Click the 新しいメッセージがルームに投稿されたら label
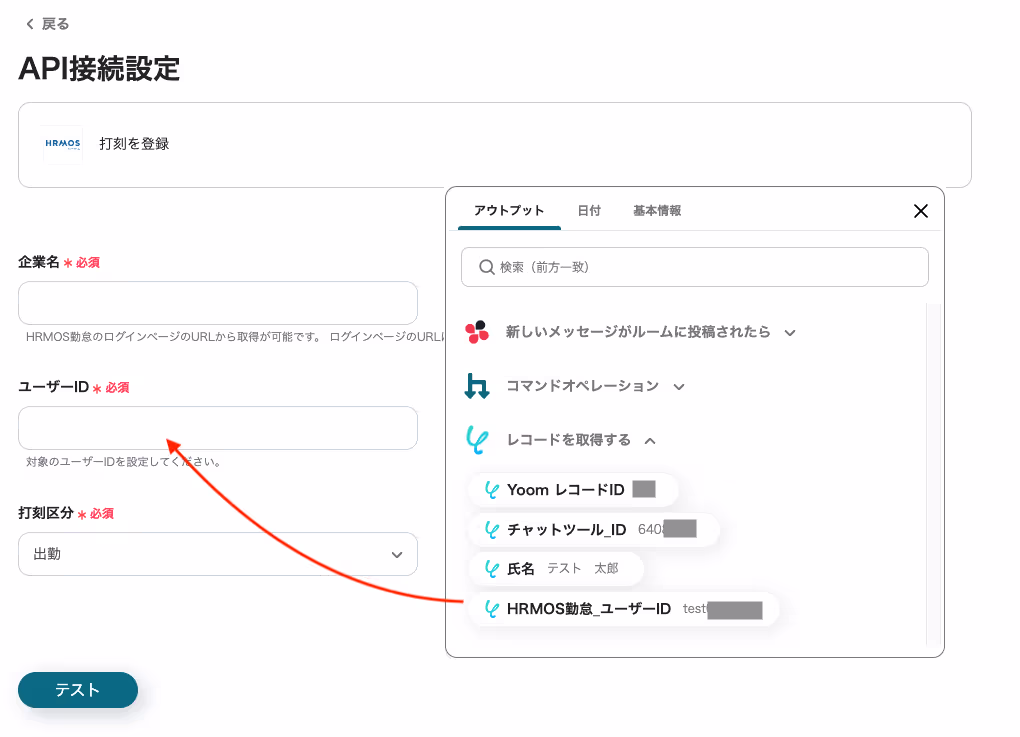 click(x=638, y=332)
